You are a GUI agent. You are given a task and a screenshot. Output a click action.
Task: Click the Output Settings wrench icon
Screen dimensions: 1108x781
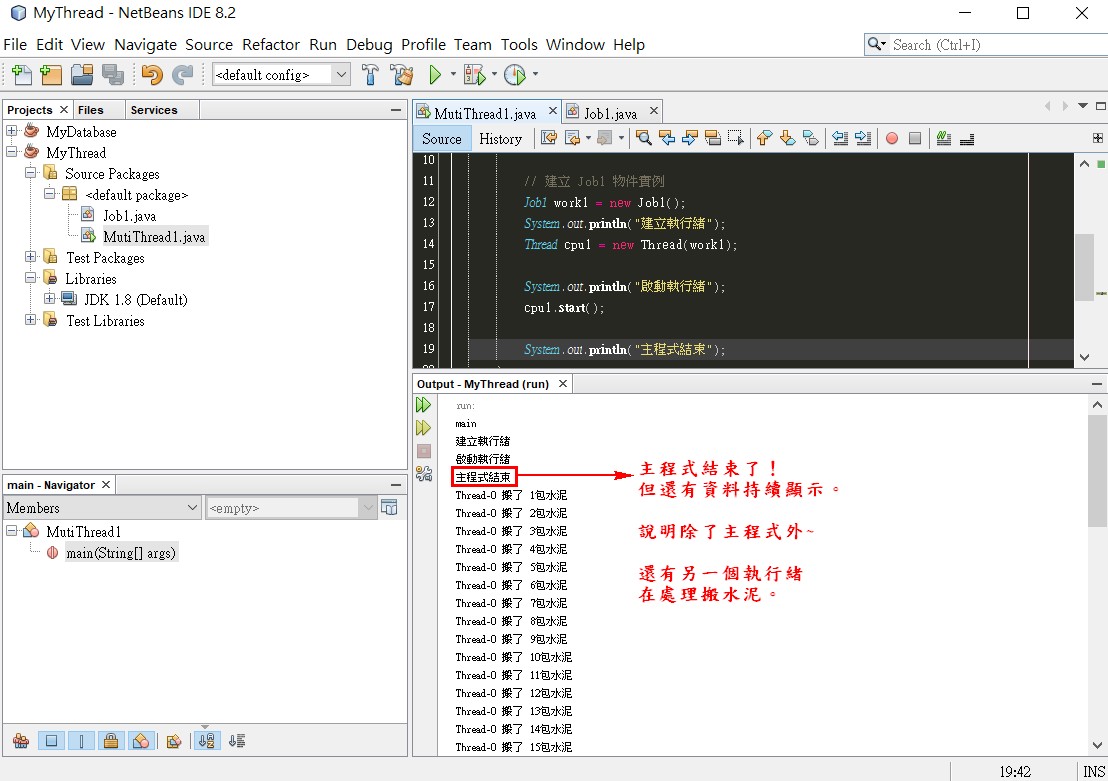423,474
